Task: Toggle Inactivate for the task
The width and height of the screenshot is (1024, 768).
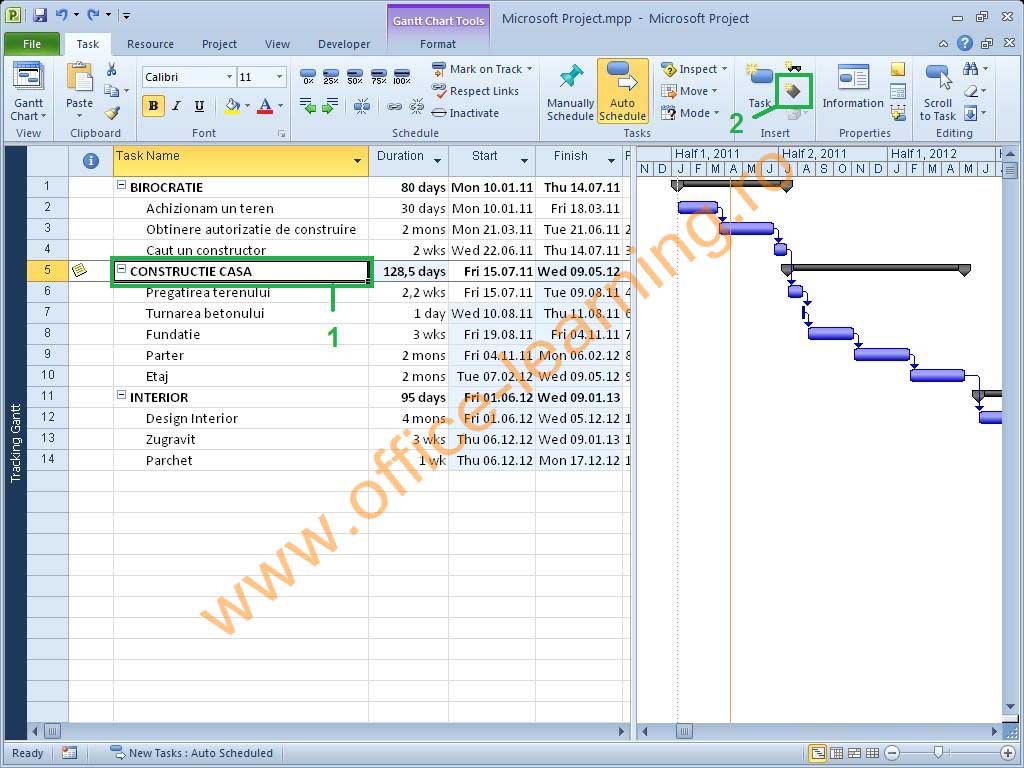Action: pos(465,113)
